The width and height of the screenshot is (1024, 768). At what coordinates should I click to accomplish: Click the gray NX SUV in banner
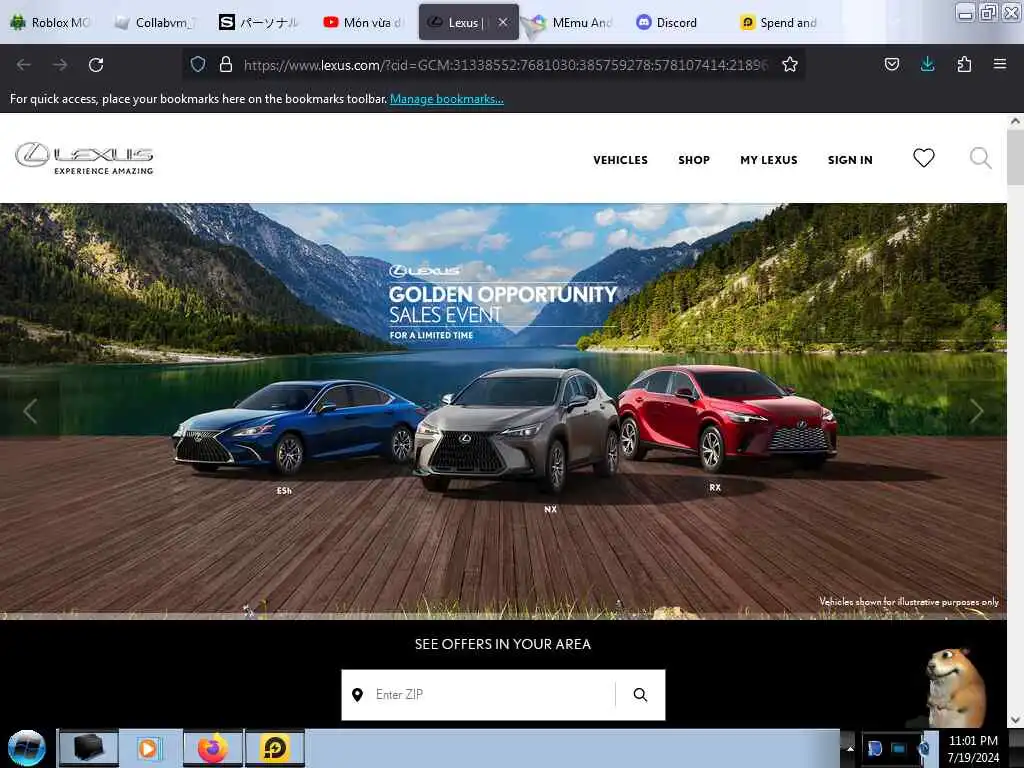click(516, 430)
